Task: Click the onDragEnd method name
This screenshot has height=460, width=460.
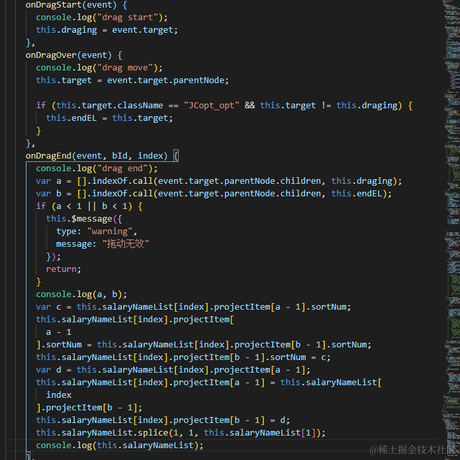Action: point(49,156)
